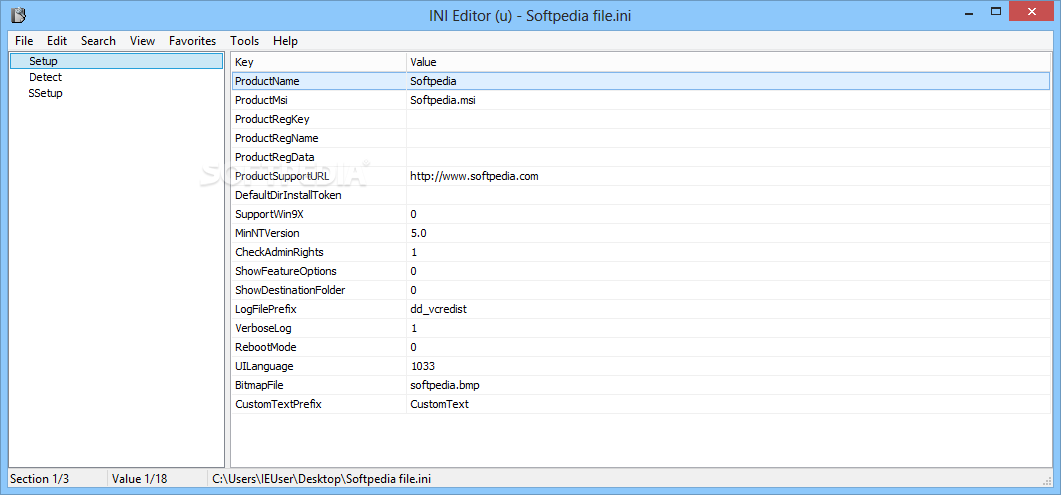Select the UILanguage key

tap(264, 365)
